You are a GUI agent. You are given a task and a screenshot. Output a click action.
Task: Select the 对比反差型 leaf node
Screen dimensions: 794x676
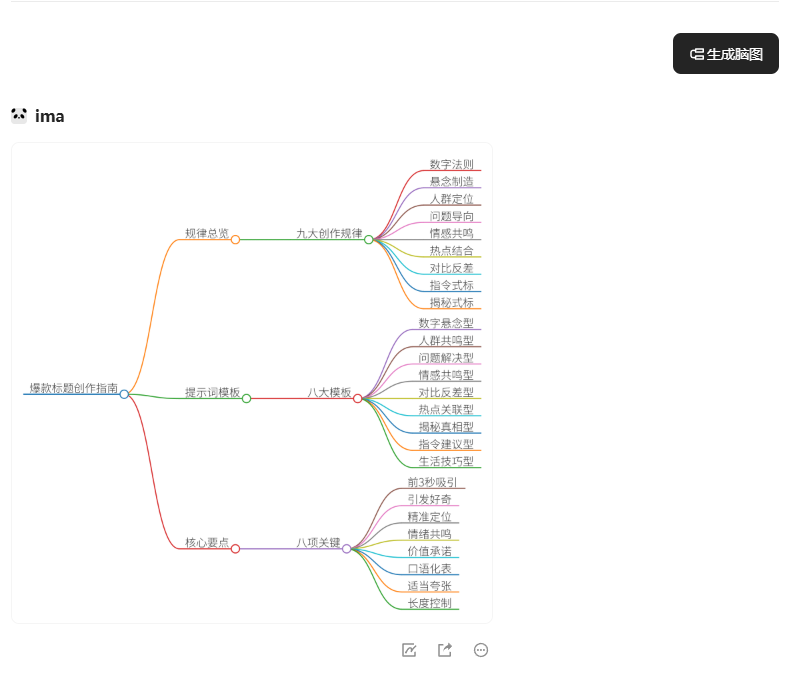(x=446, y=392)
